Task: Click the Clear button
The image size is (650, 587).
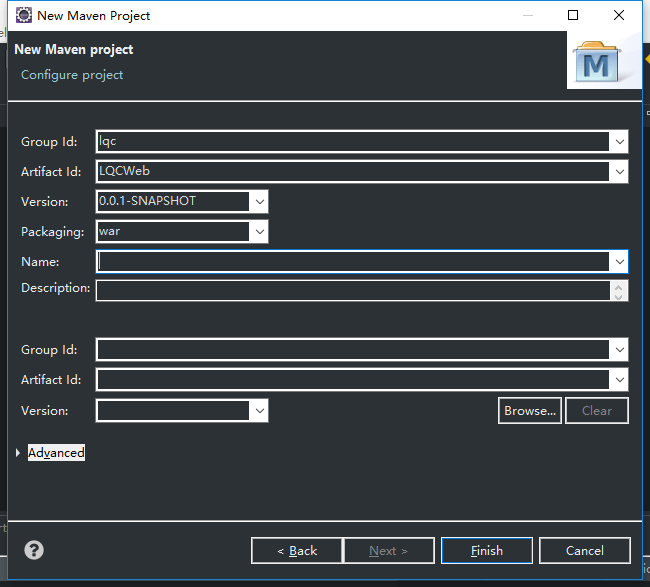Action: click(x=597, y=411)
